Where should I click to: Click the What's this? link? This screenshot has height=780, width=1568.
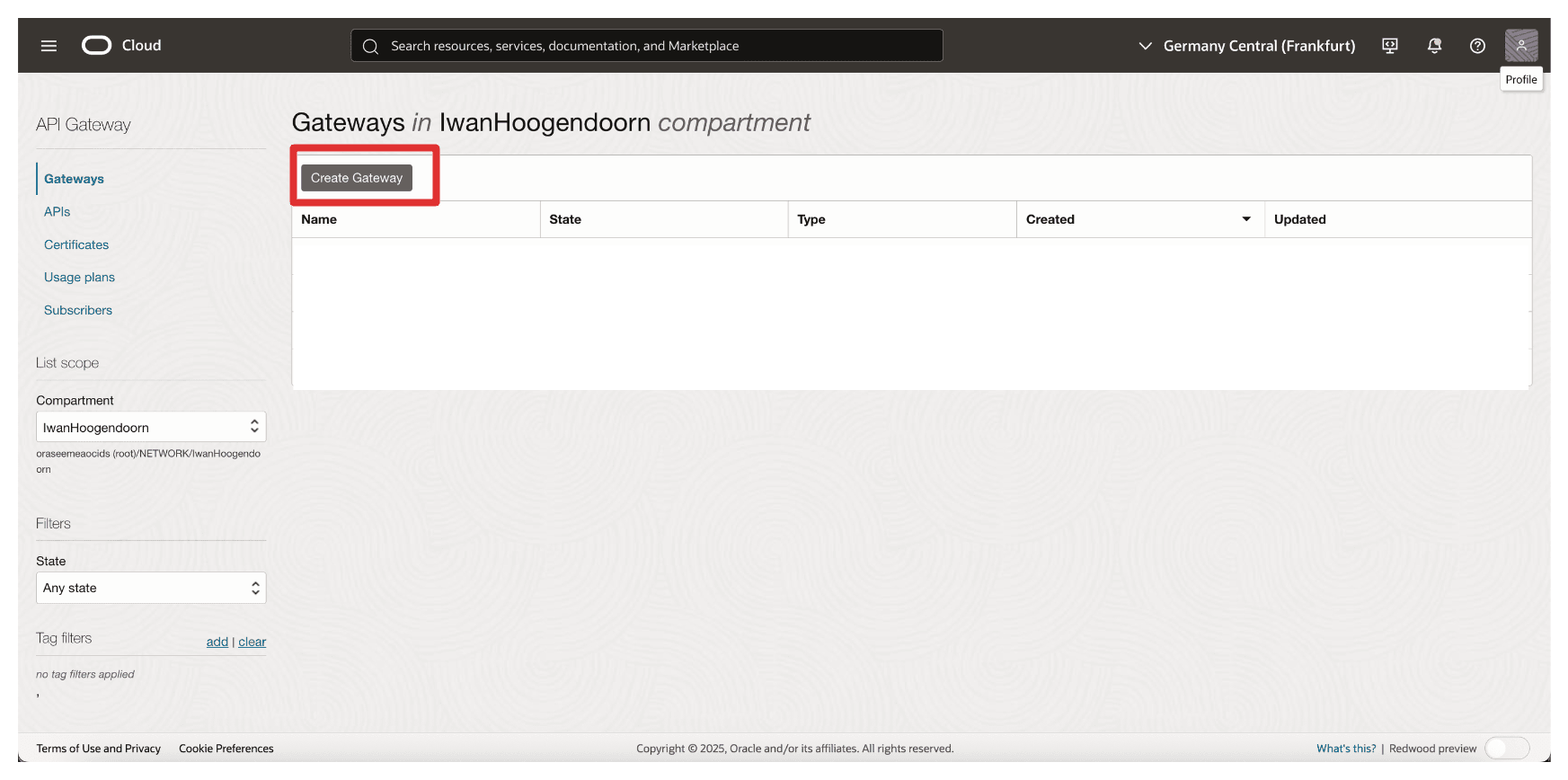(1346, 749)
